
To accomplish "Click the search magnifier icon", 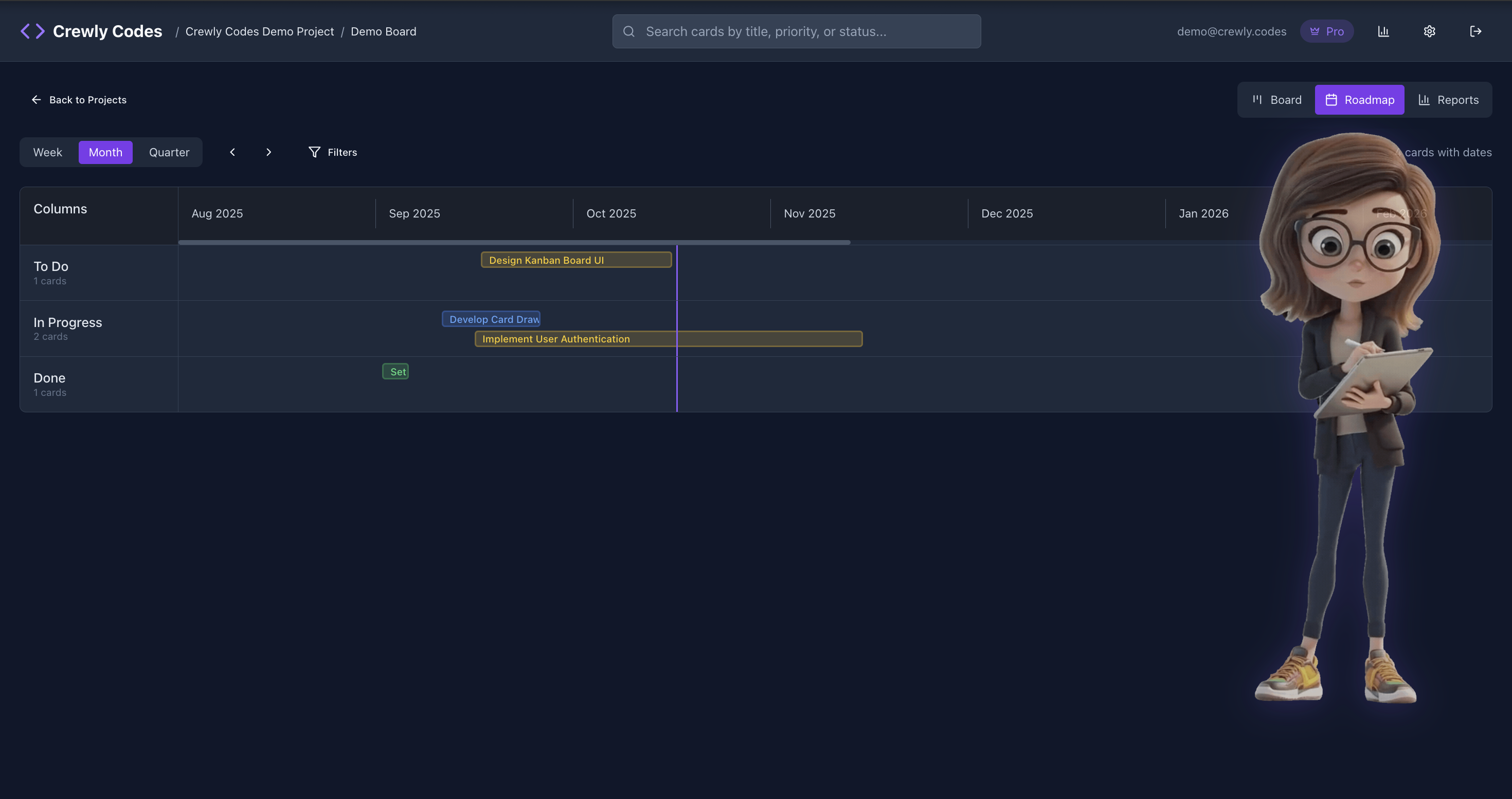I will pos(628,31).
